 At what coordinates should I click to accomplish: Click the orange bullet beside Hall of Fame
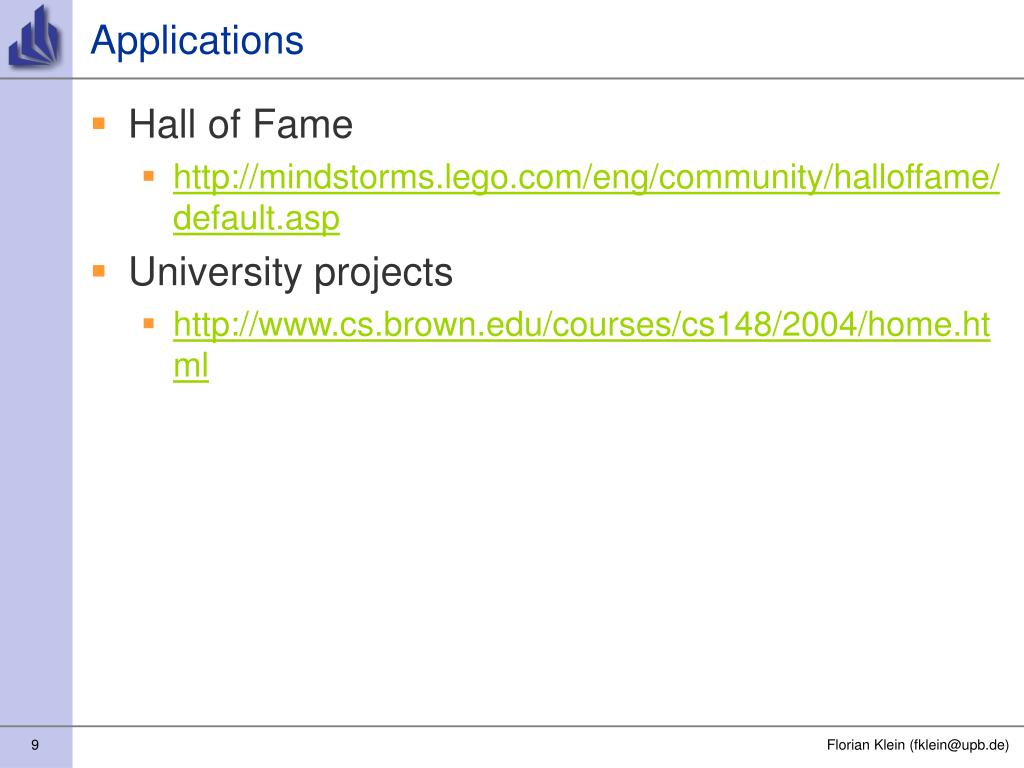pyautogui.click(x=99, y=123)
